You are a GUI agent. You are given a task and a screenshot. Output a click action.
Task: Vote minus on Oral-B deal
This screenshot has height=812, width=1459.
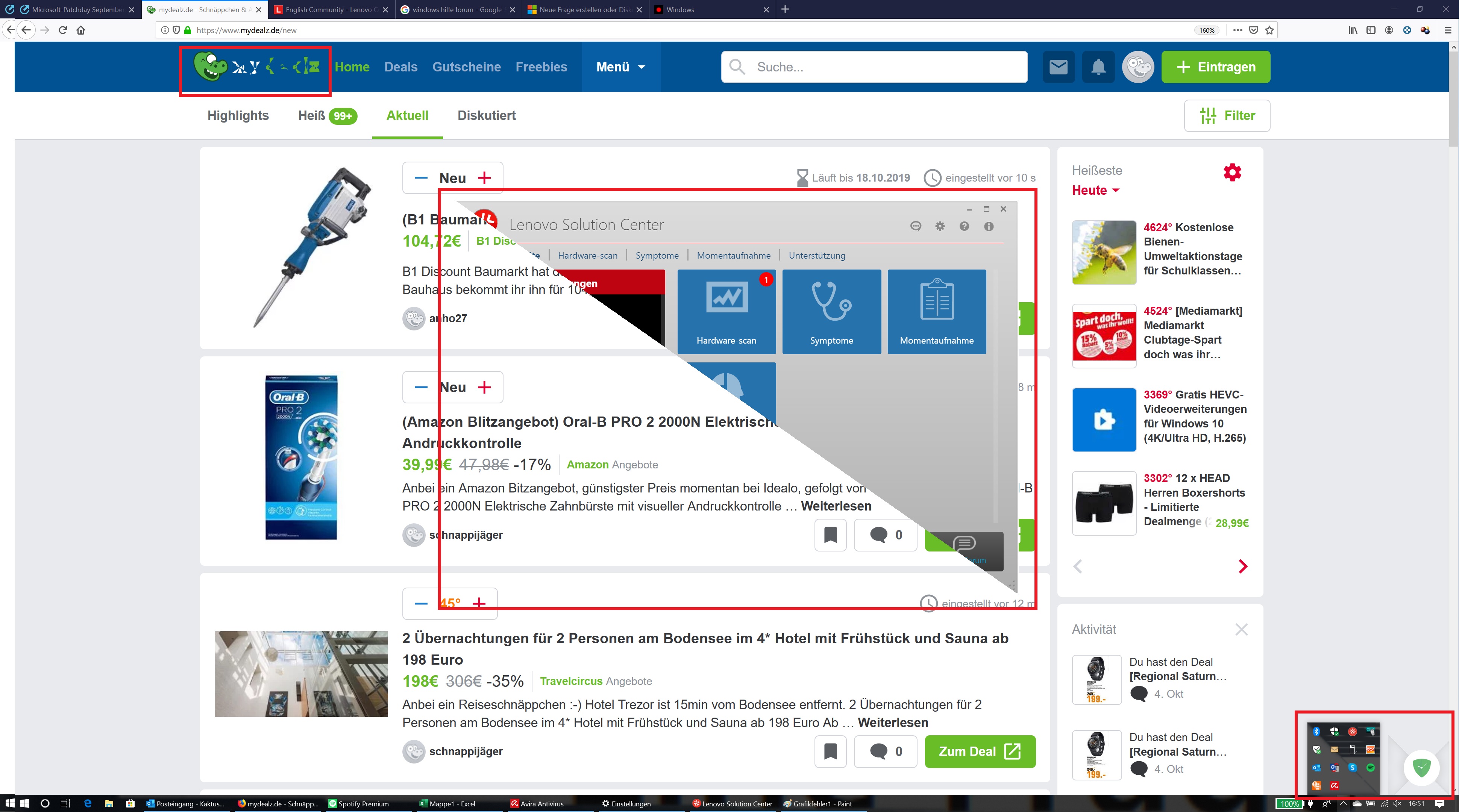421,387
